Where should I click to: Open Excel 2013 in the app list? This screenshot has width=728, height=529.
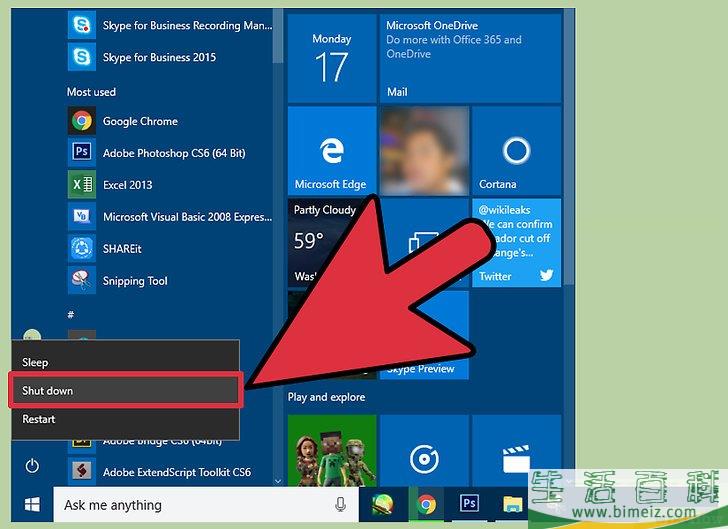127,185
